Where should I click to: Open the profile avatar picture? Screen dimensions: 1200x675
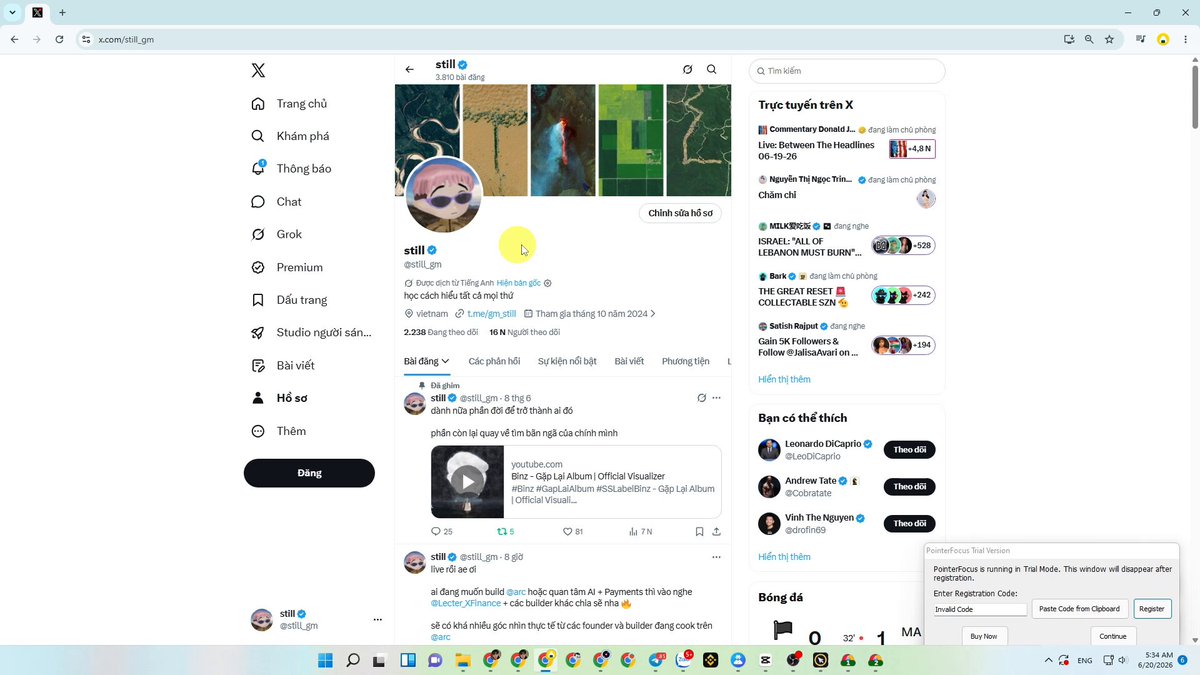click(443, 195)
